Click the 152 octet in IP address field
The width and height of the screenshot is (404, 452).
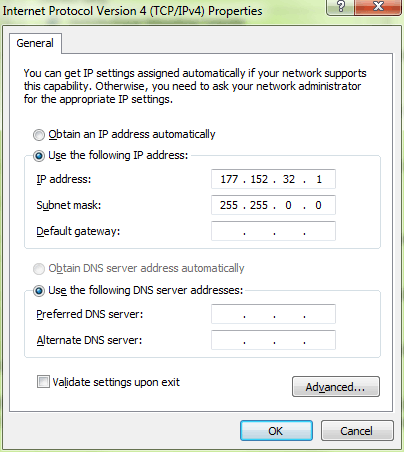coord(259,179)
